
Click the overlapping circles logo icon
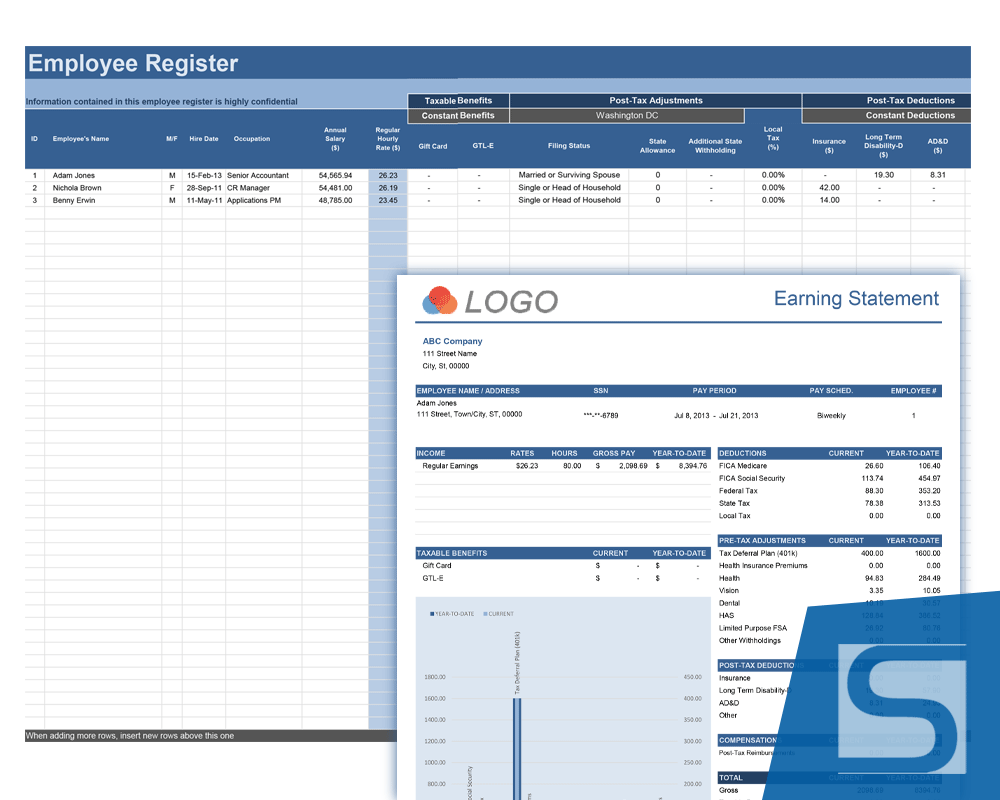pyautogui.click(x=440, y=300)
